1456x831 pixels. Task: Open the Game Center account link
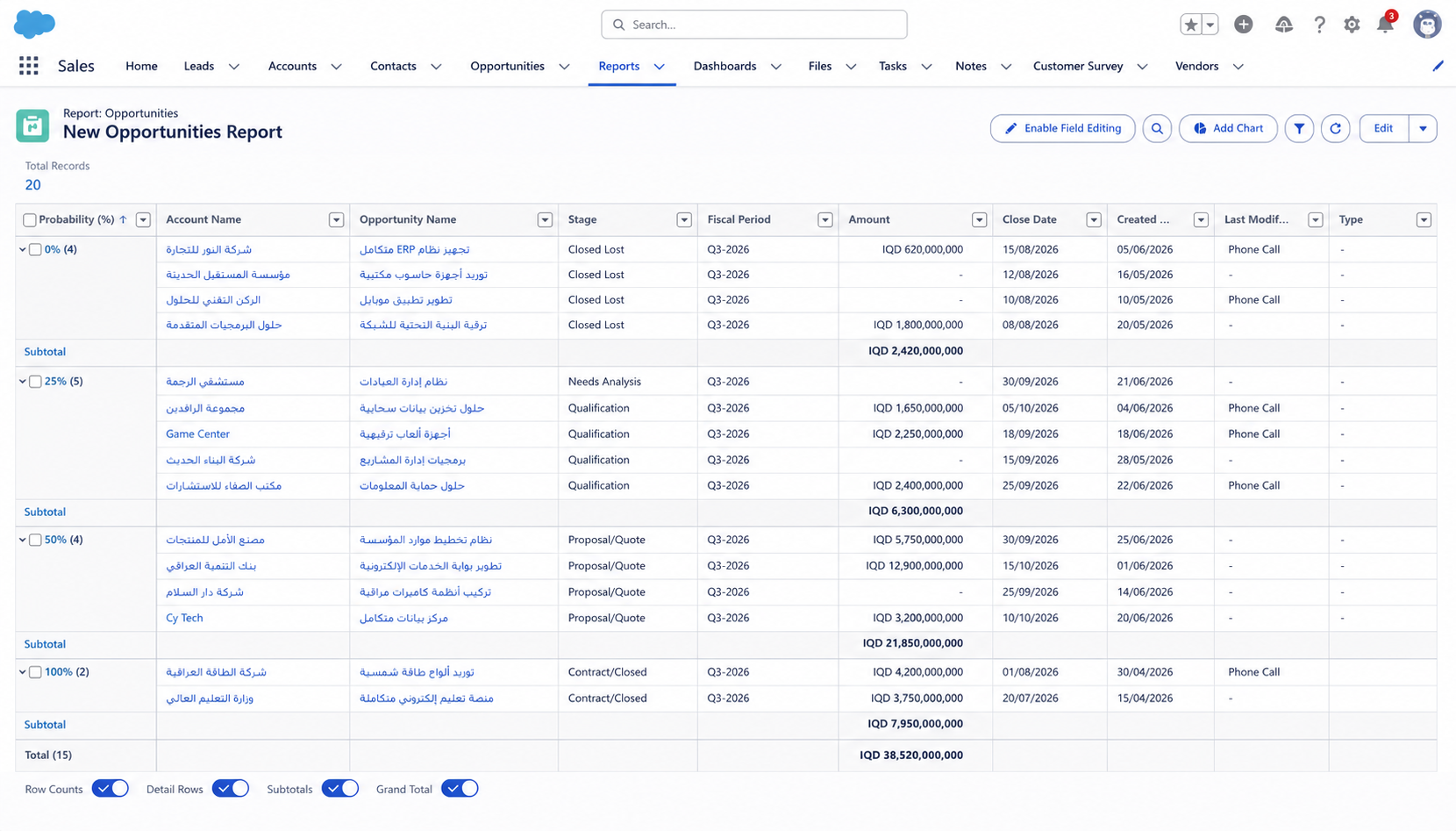(197, 433)
